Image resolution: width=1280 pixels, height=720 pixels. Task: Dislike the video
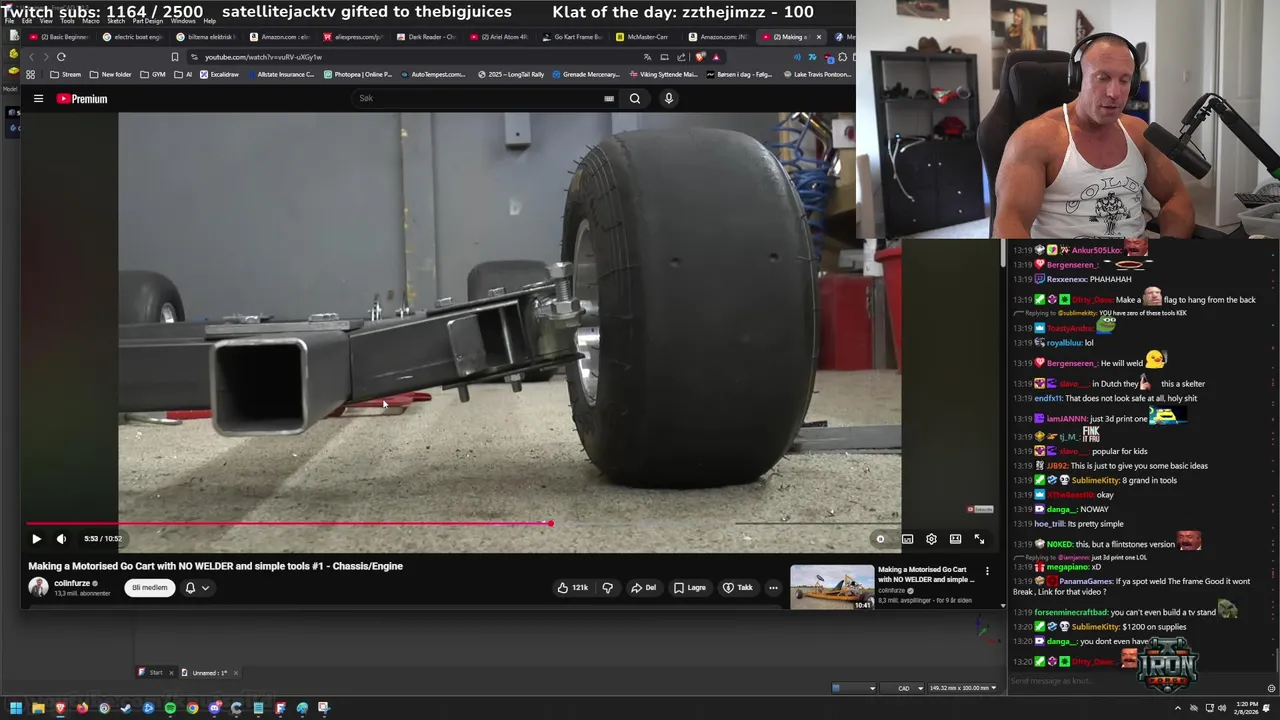point(607,588)
